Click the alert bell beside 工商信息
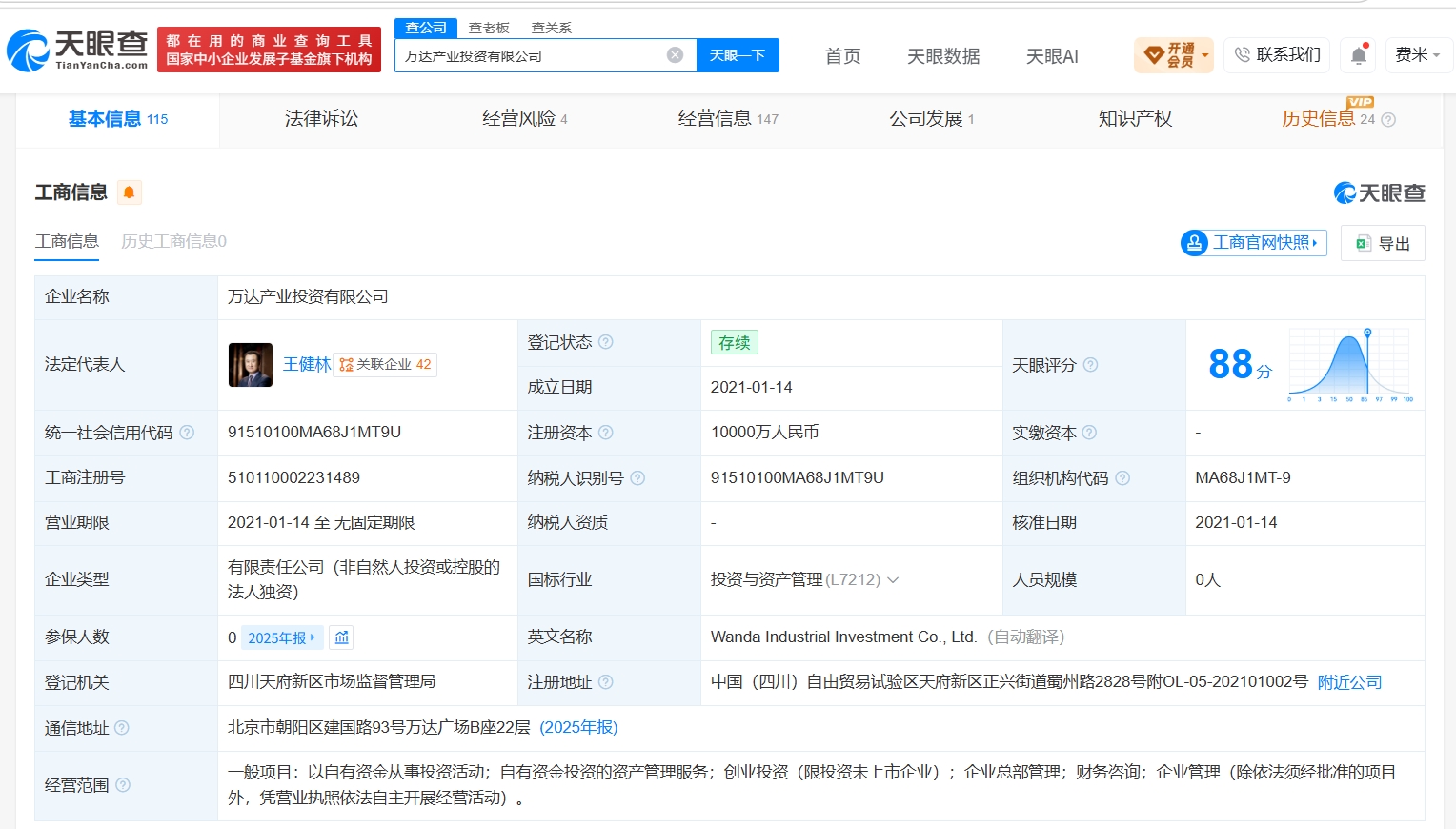The width and height of the screenshot is (1456, 829). pyautogui.click(x=130, y=192)
